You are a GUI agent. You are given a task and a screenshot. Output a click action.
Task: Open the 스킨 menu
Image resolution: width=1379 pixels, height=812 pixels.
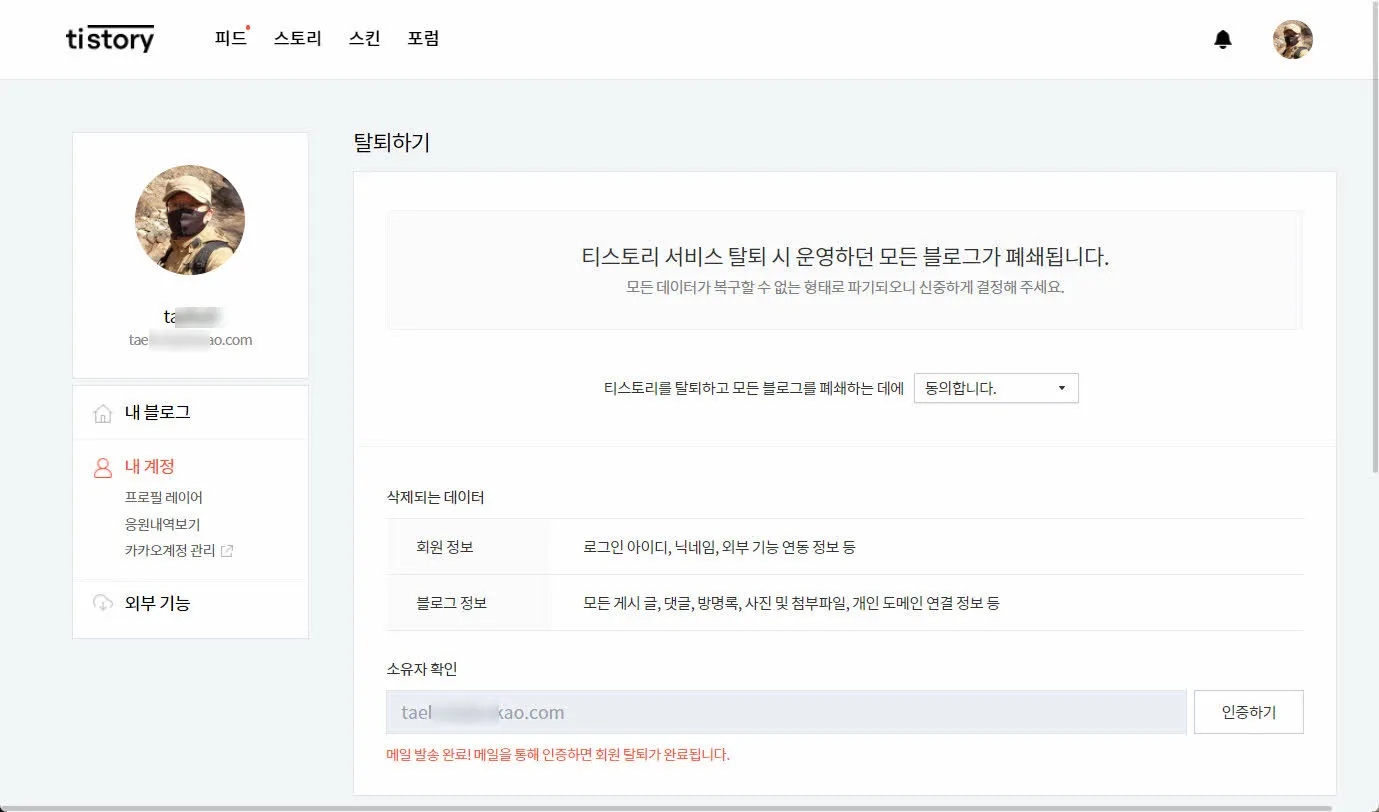pyautogui.click(x=364, y=39)
